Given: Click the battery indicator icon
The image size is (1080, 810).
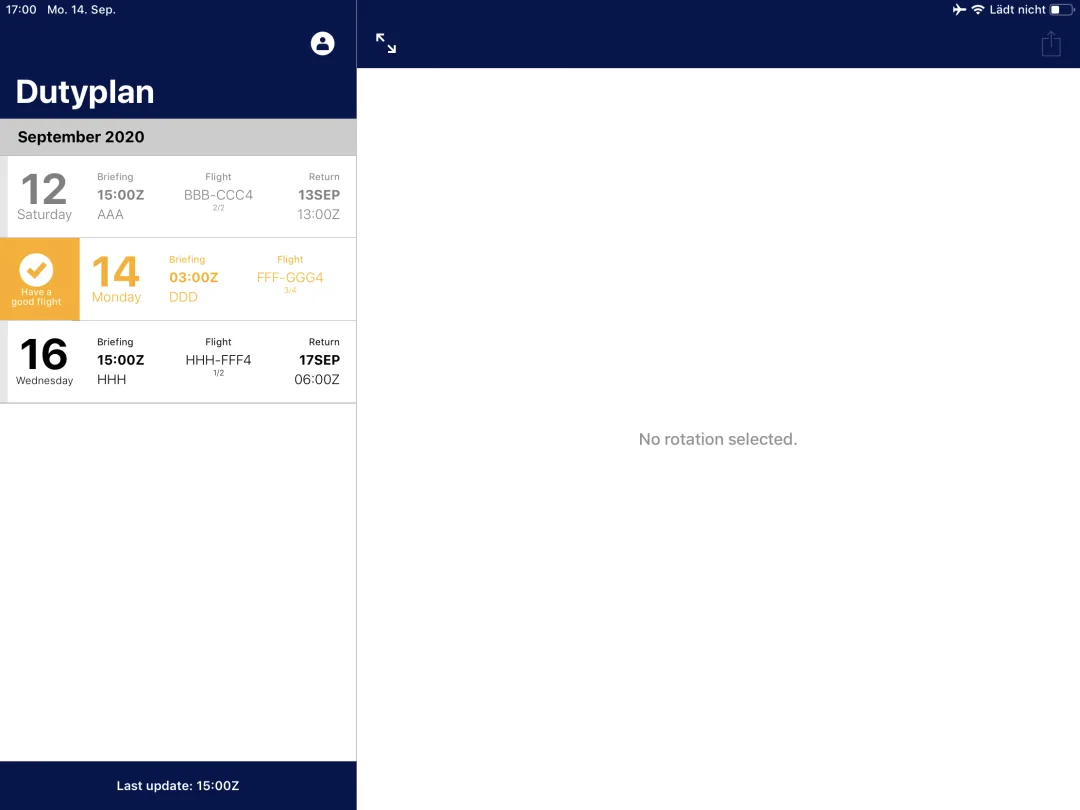Looking at the screenshot, I should pos(1061,10).
